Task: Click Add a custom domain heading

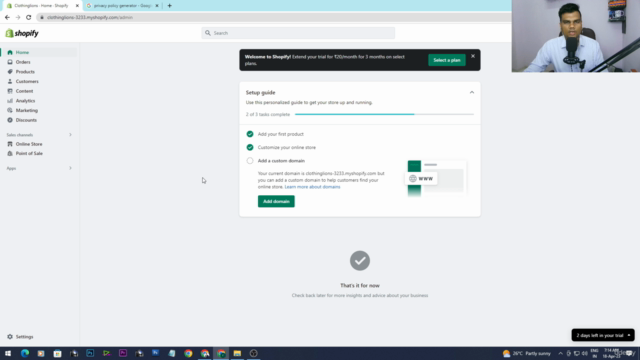Action: [281, 161]
